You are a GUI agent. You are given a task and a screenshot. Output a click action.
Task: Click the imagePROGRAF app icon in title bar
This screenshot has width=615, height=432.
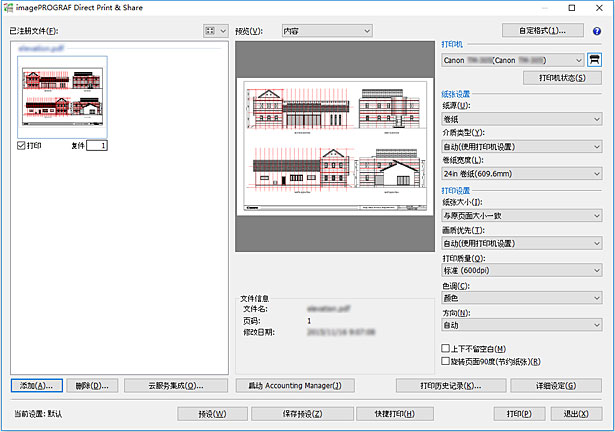coord(9,8)
